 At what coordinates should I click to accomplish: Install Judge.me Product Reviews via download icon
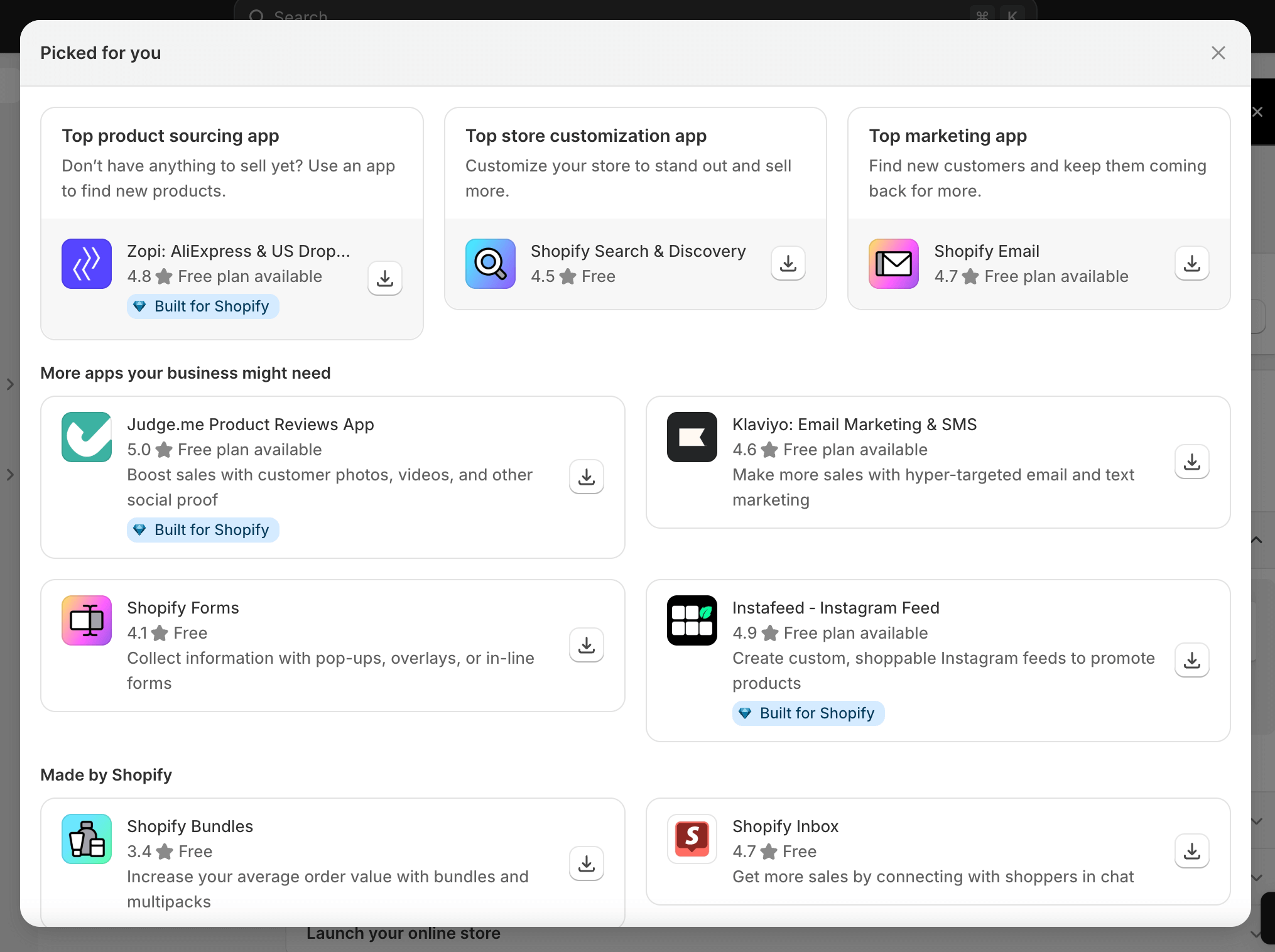pos(587,477)
